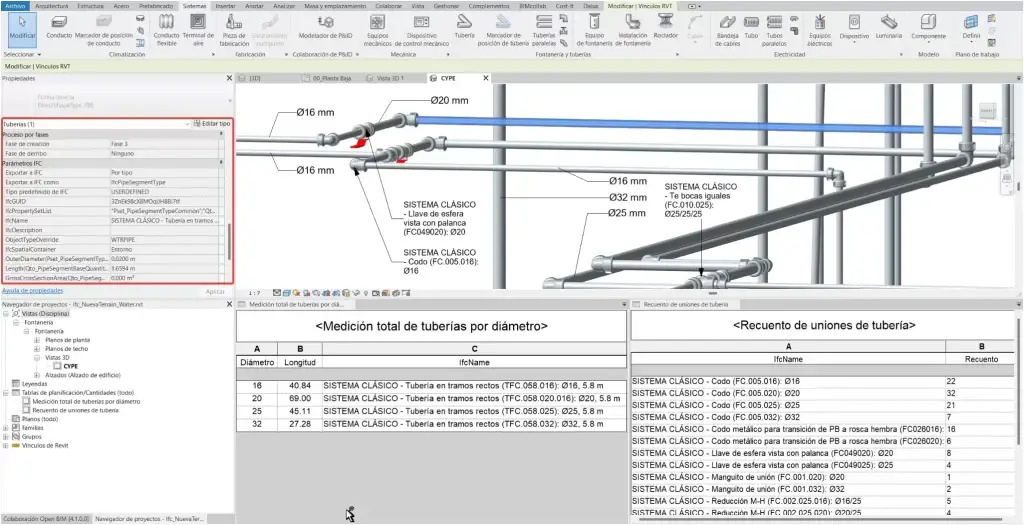The width and height of the screenshot is (1024, 525).
Task: Open the CYPE 3D view in browser
Action: click(71, 366)
